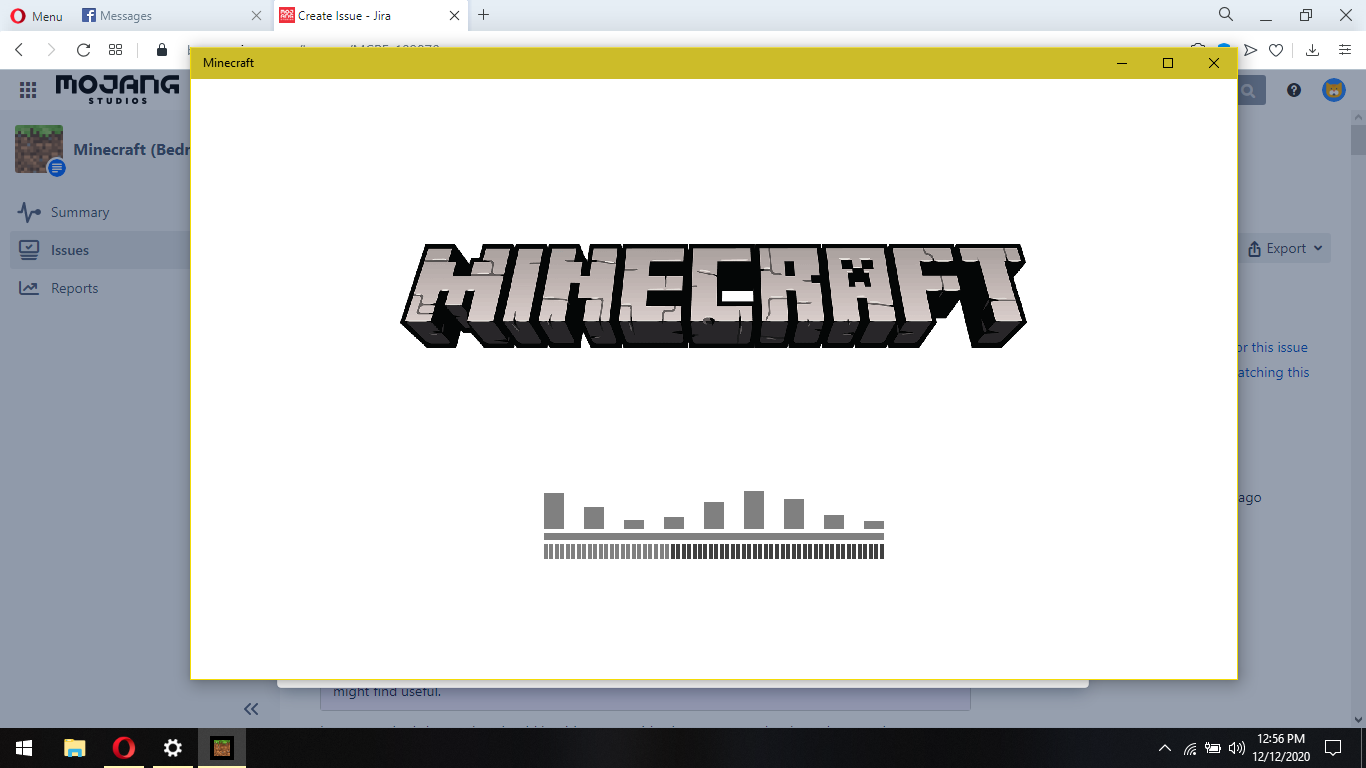Viewport: 1366px width, 768px height.
Task: Open Opera Speed Dial start page
Action: tap(116, 50)
